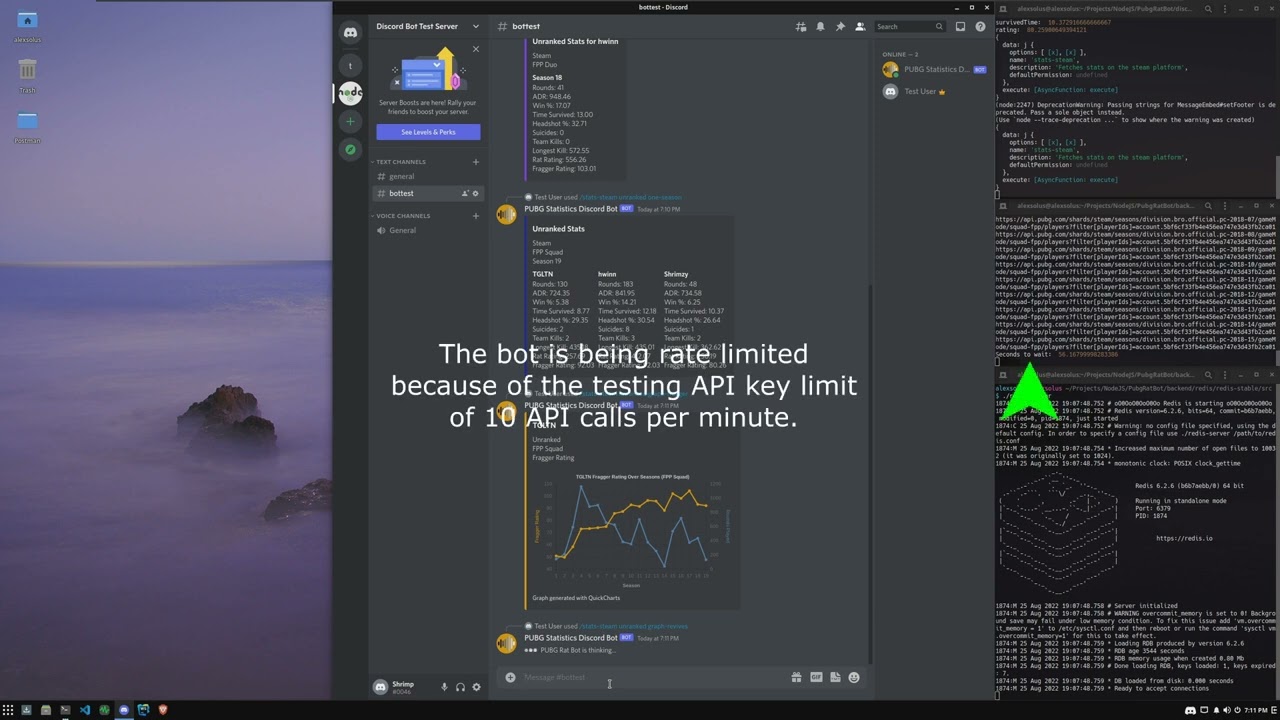Click the Discord chat scrollbar
1280x720 pixels.
pos(870,475)
